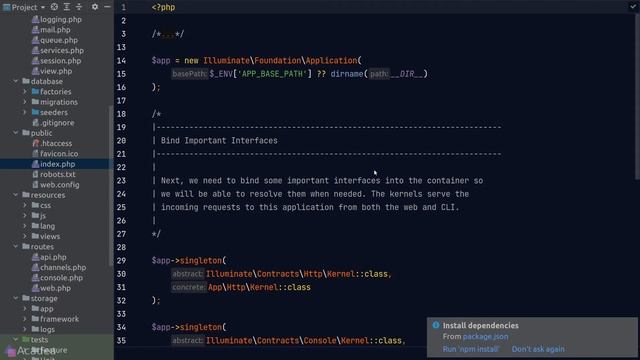Open the package.json link
The height and width of the screenshot is (360, 640).
pos(486,336)
